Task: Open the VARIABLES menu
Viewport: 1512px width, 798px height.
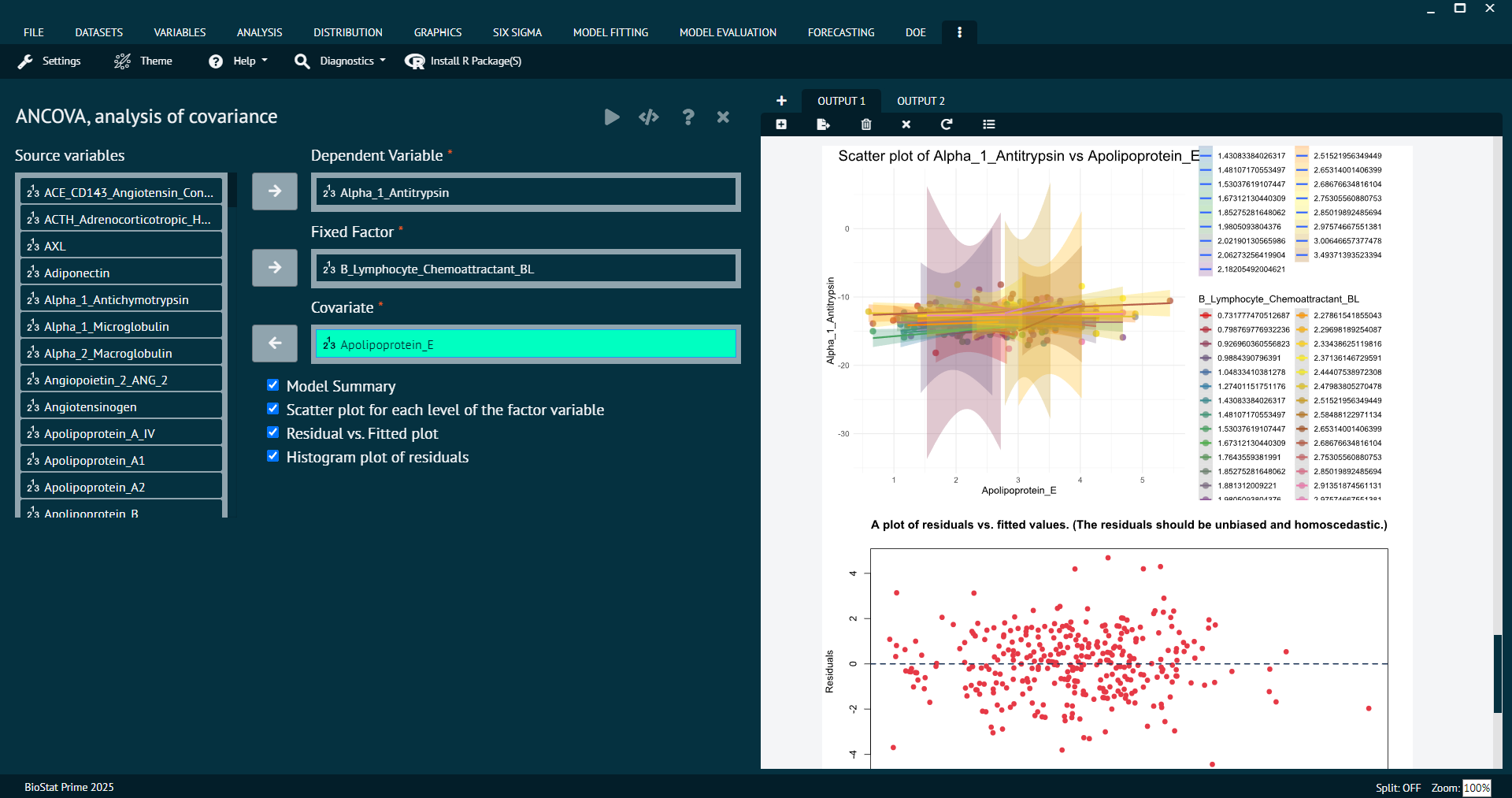Action: point(180,32)
